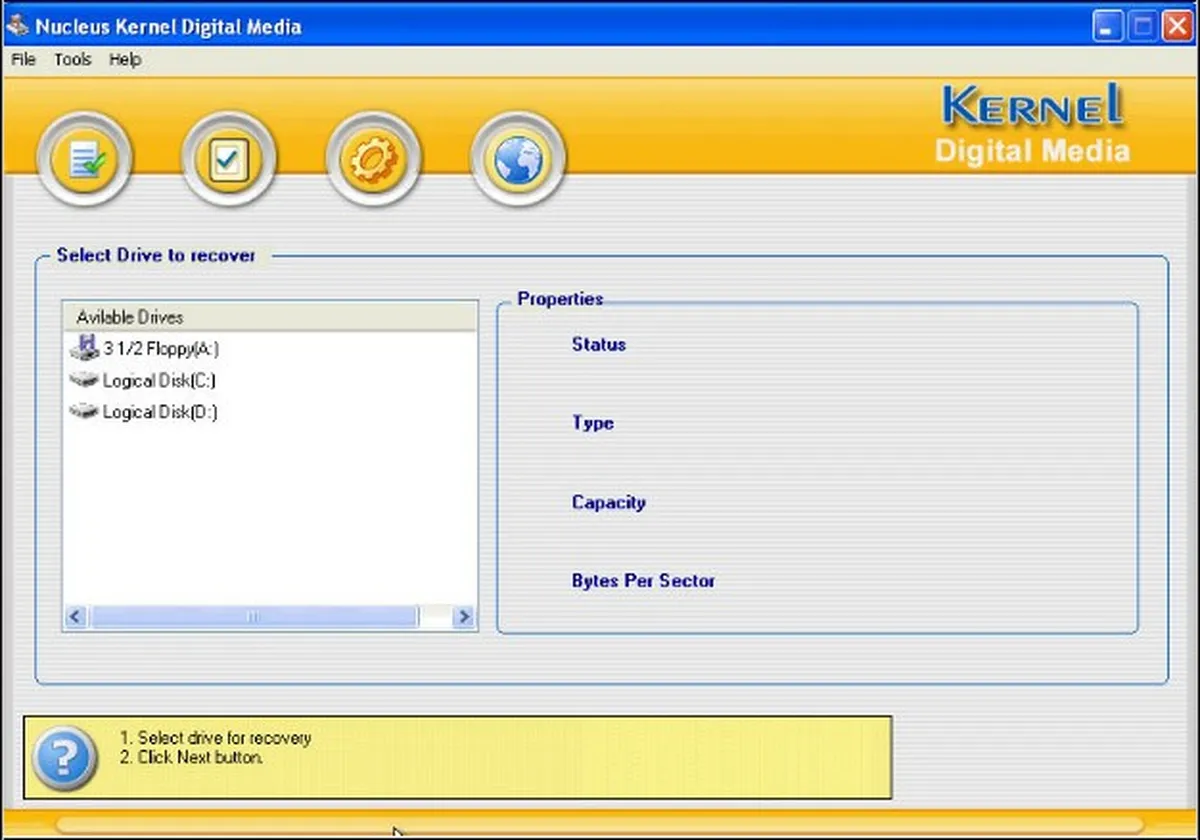1200x840 pixels.
Task: Select 3 1/2 Floppy(A:) drive
Action: click(161, 348)
